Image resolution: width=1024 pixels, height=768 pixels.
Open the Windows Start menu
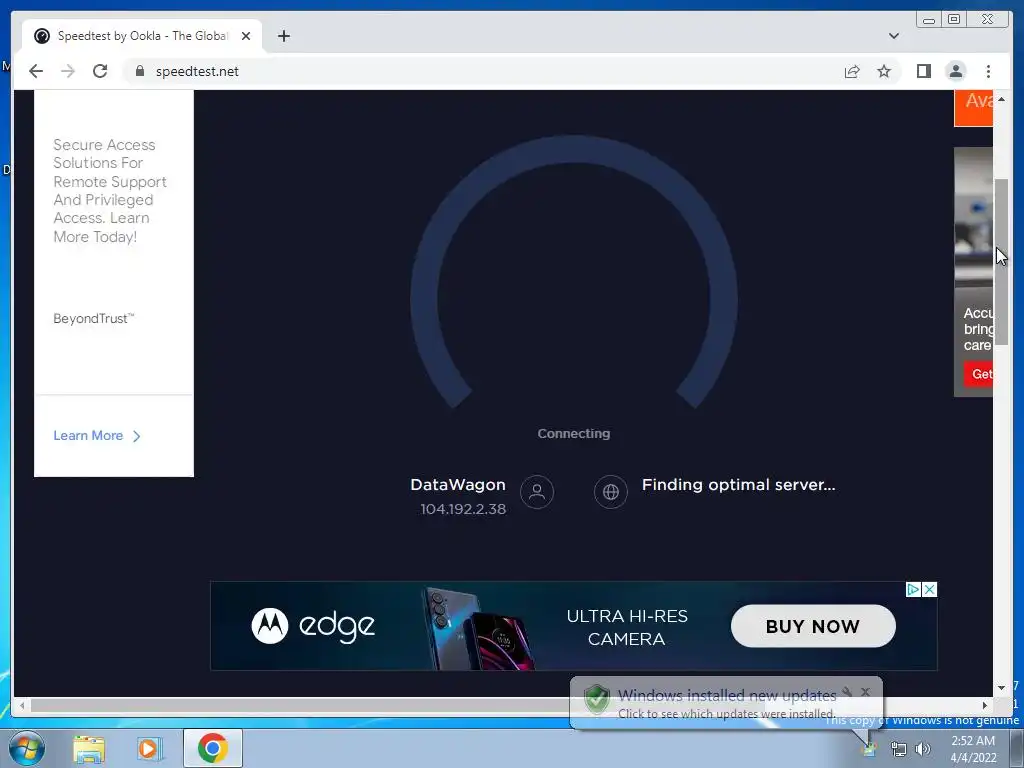coord(27,748)
